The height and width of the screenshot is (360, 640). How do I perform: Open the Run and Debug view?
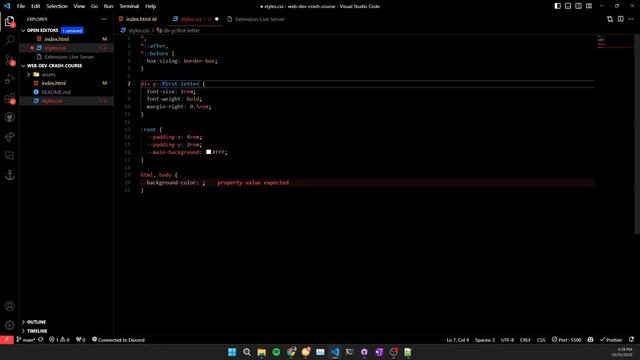coord(9,79)
